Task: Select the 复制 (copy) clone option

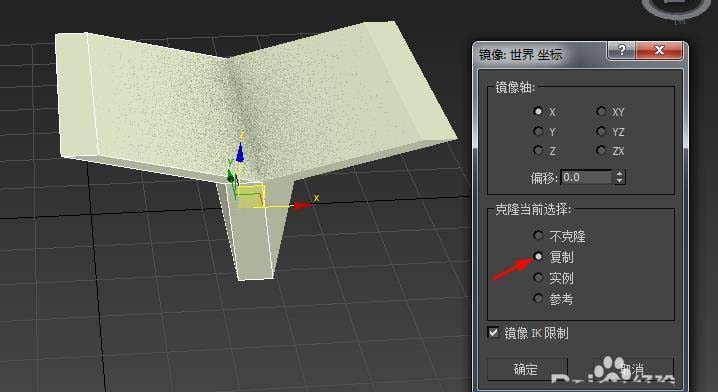Action: (x=538, y=256)
